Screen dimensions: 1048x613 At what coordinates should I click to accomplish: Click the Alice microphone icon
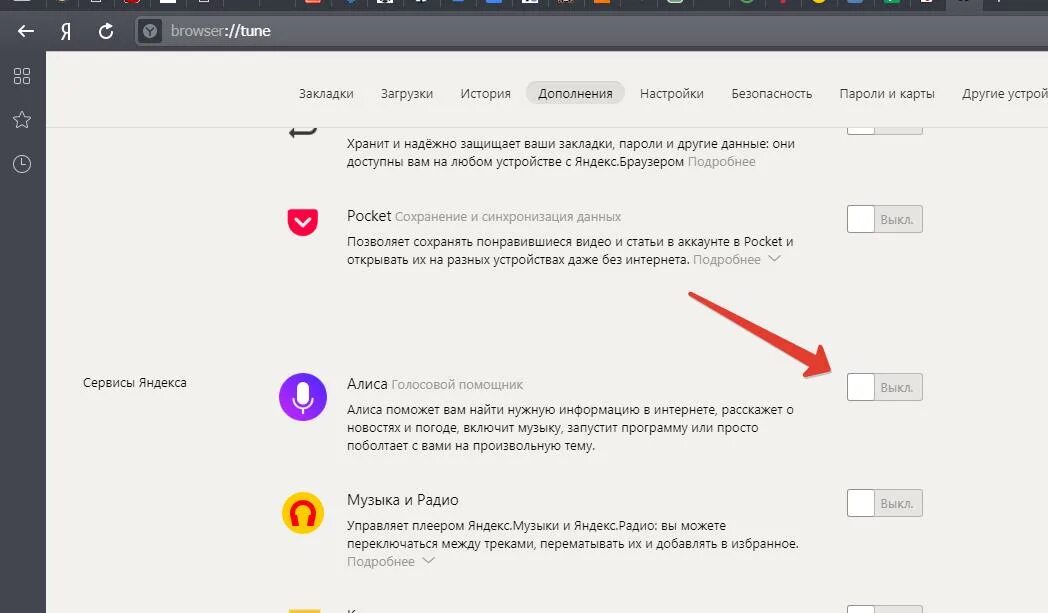303,397
